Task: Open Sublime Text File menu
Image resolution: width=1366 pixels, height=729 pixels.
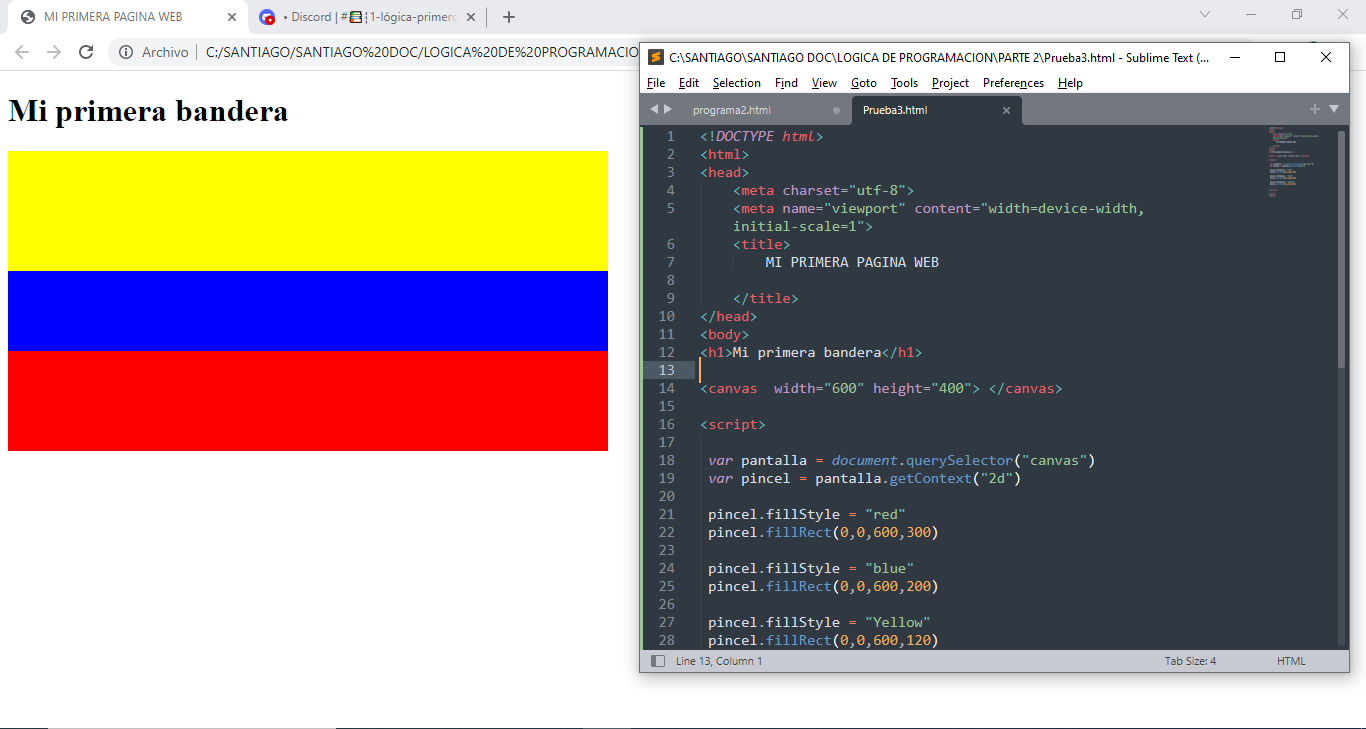Action: (656, 83)
